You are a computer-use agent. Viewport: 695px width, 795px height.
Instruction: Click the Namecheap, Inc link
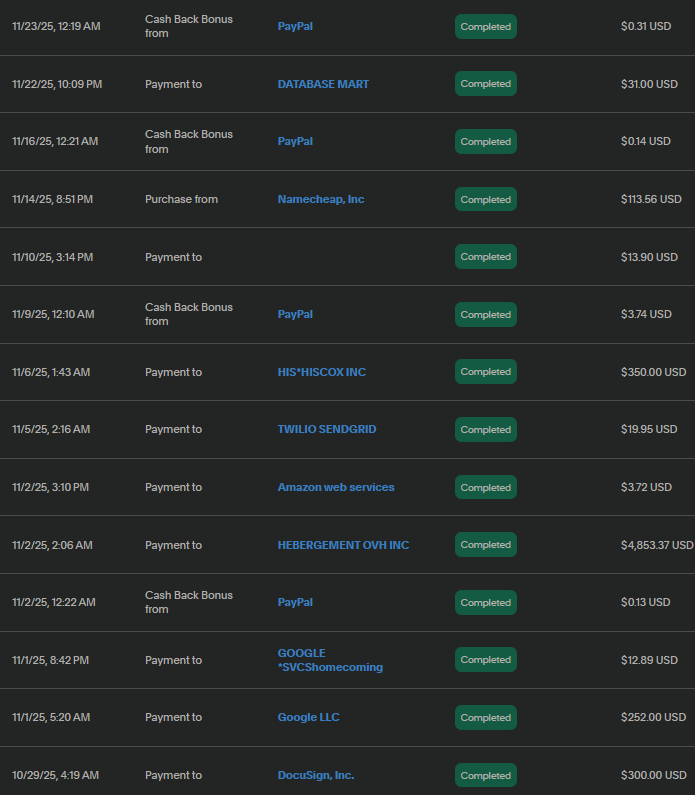pyautogui.click(x=321, y=199)
